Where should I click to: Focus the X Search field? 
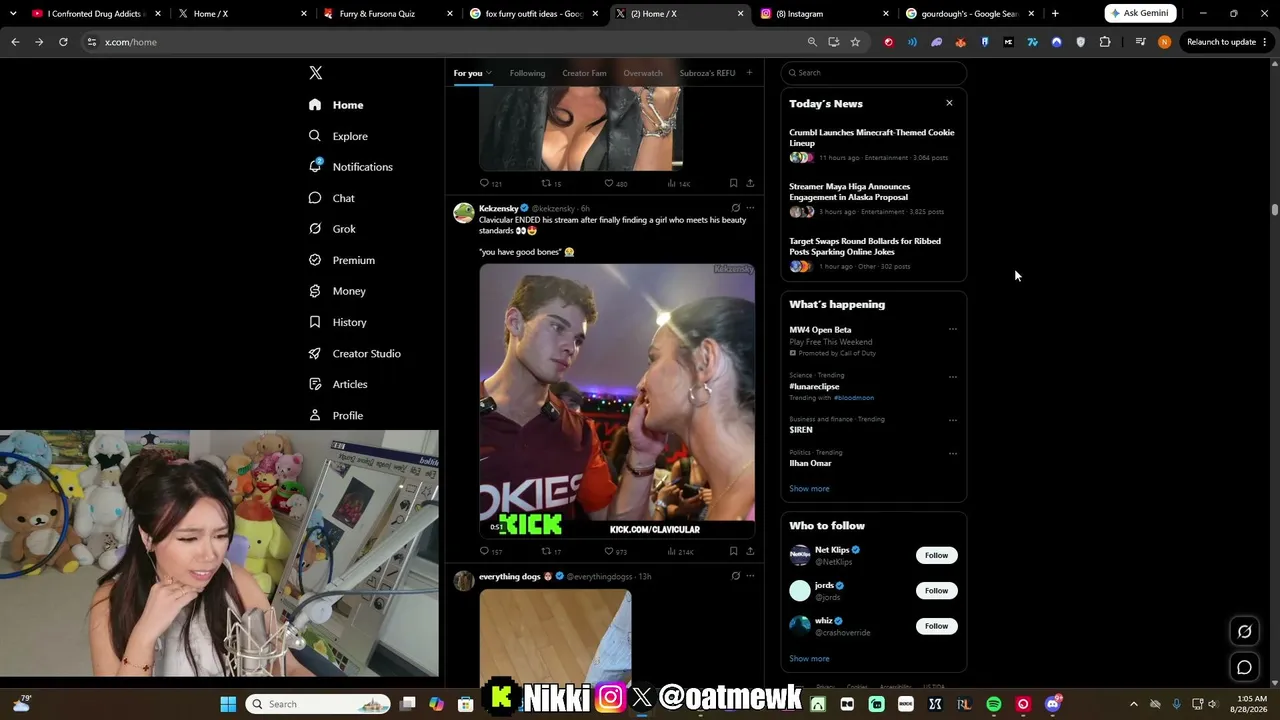(x=874, y=73)
